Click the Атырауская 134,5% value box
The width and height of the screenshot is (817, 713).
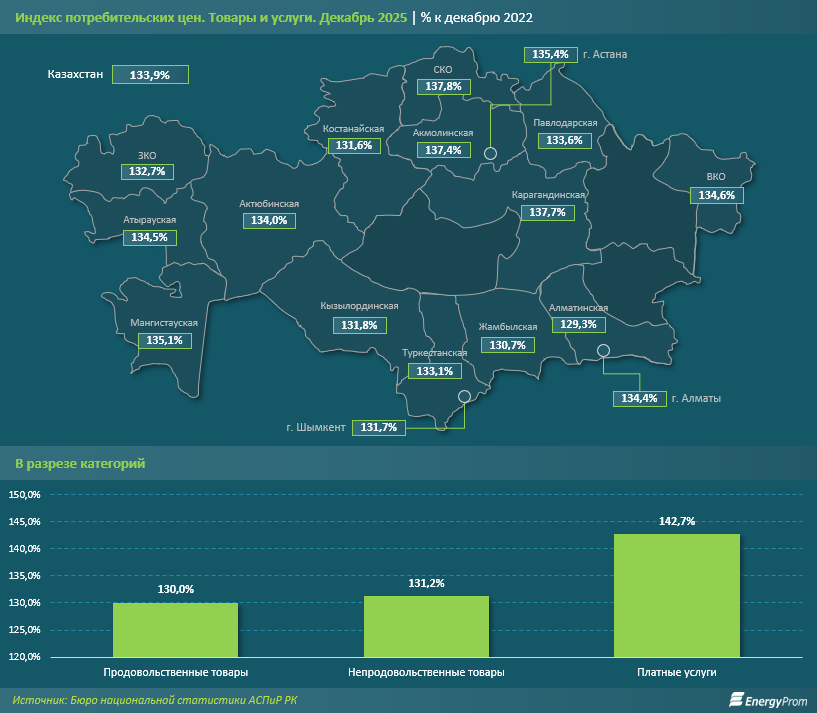tap(150, 238)
